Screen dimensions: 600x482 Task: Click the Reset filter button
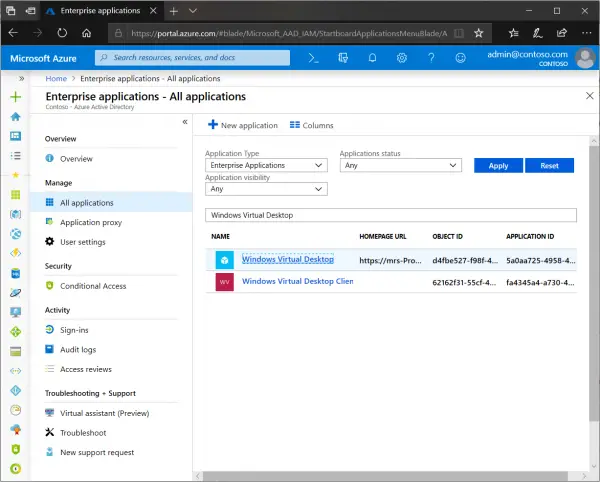pos(549,166)
